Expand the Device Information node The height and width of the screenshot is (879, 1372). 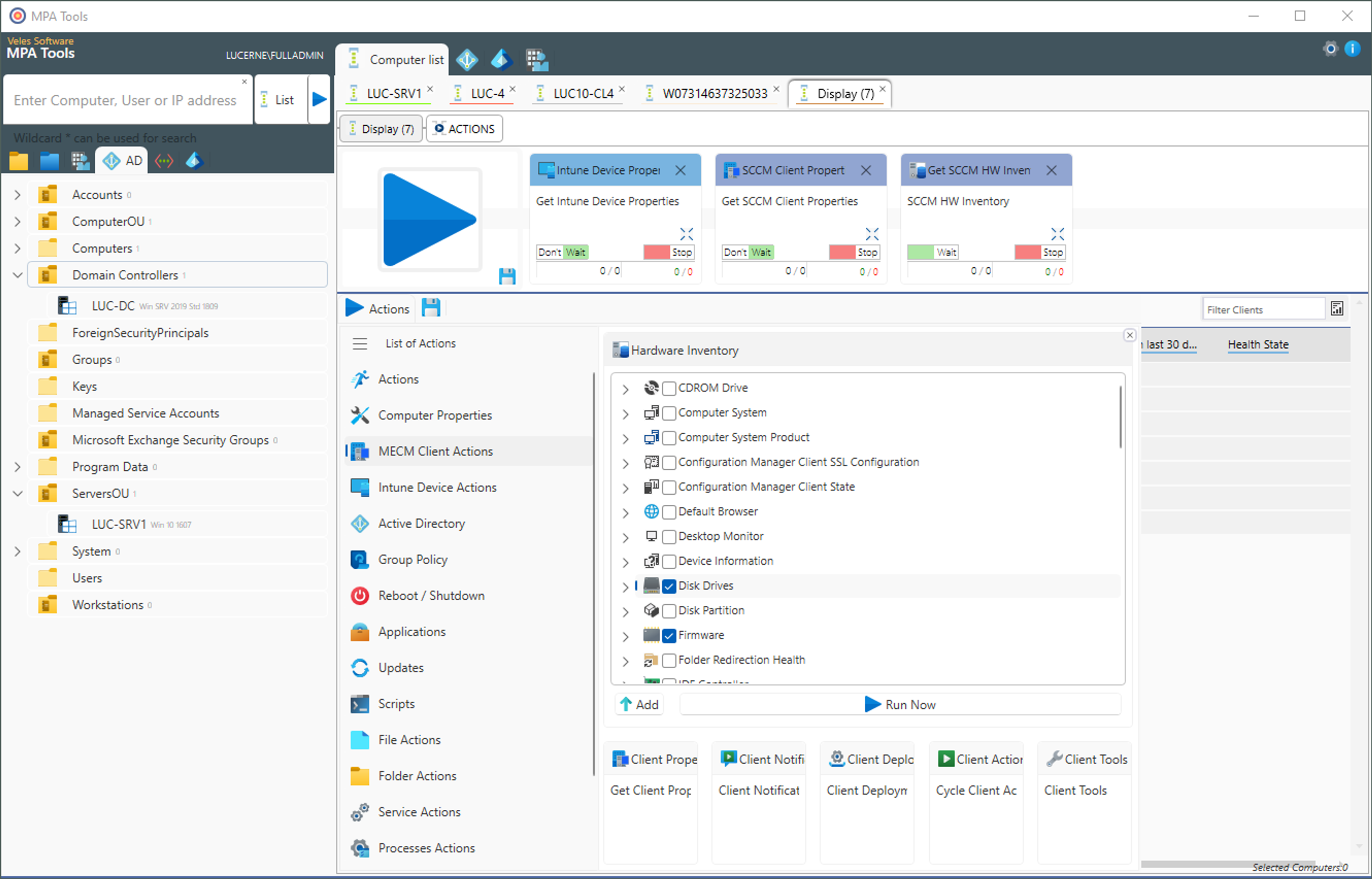pyautogui.click(x=625, y=562)
